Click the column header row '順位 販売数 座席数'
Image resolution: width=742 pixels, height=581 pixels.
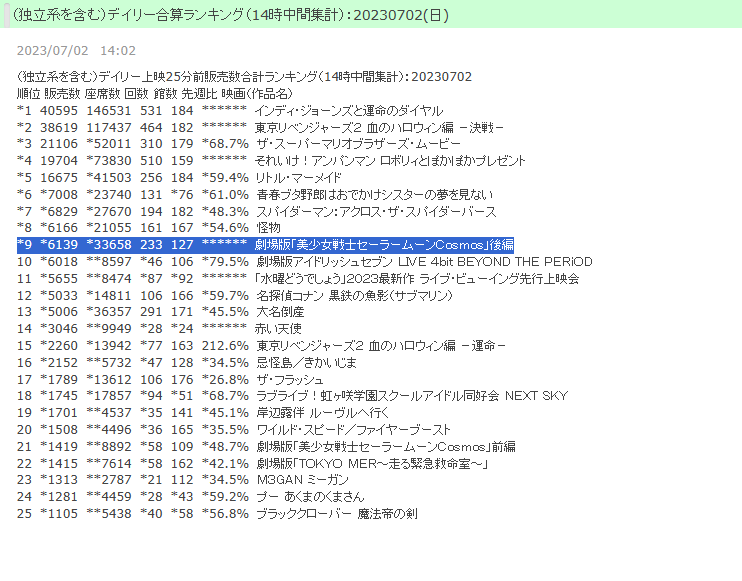tap(155, 94)
